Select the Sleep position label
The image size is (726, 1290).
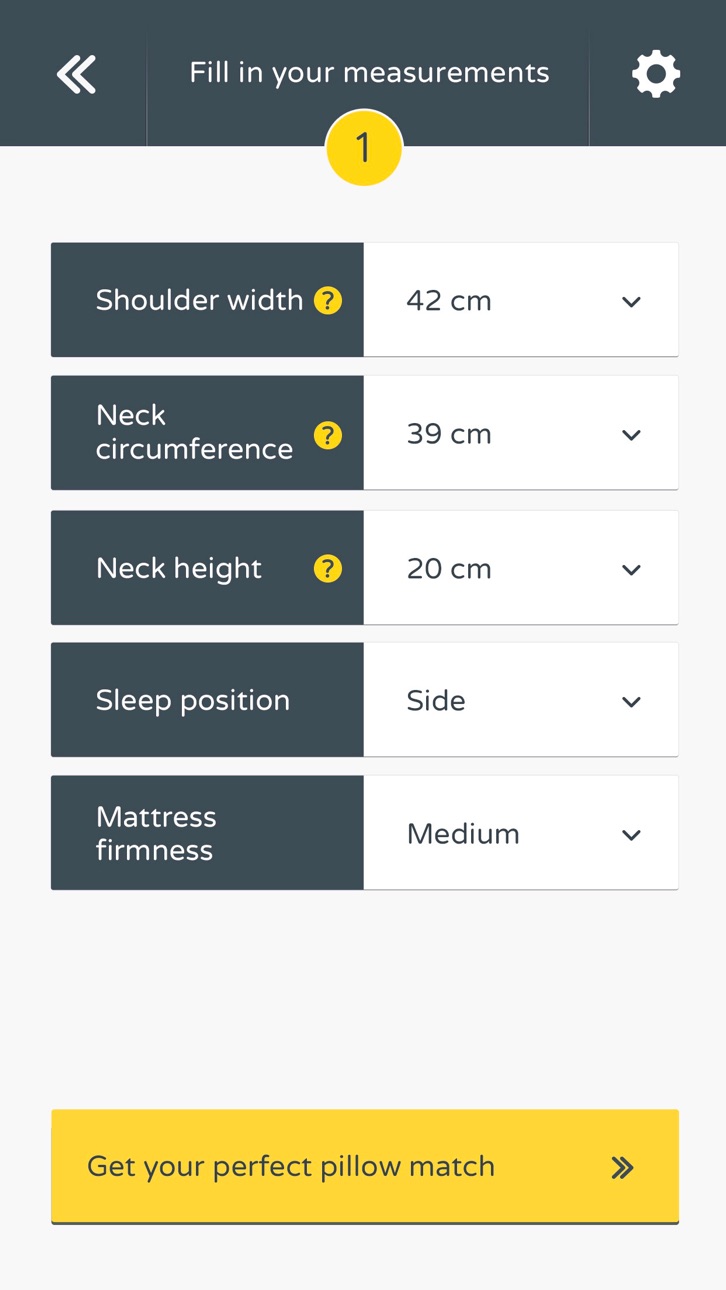(x=193, y=700)
